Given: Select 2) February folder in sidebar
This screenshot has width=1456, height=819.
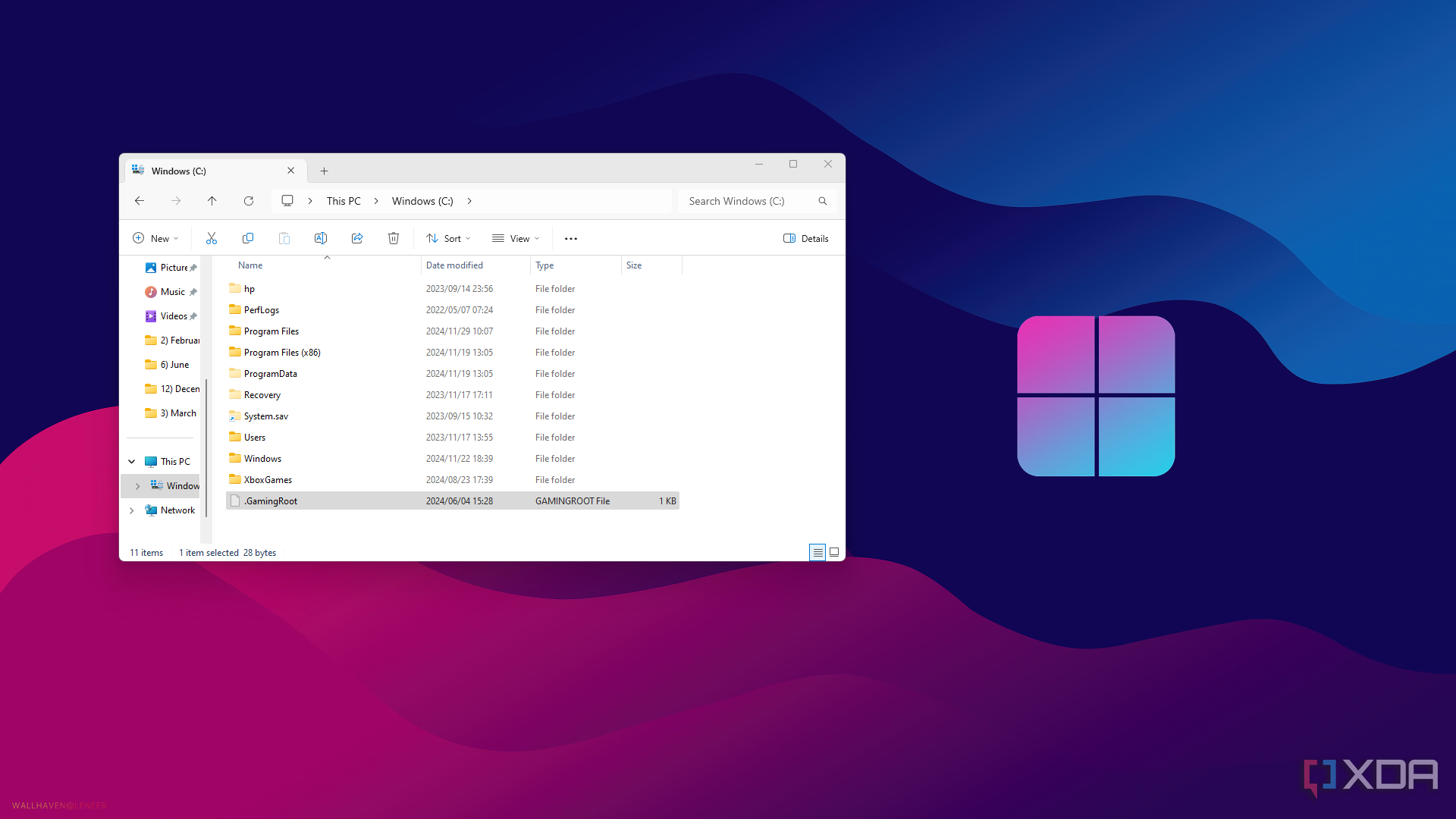Looking at the screenshot, I should click(x=171, y=340).
